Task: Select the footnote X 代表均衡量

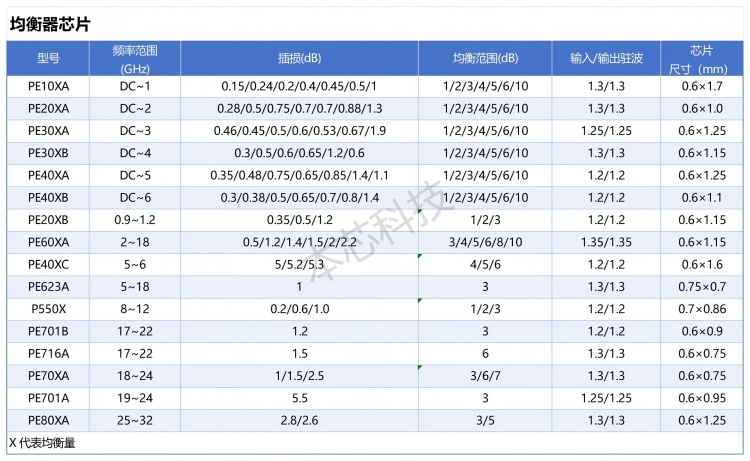Action: (x=43, y=442)
